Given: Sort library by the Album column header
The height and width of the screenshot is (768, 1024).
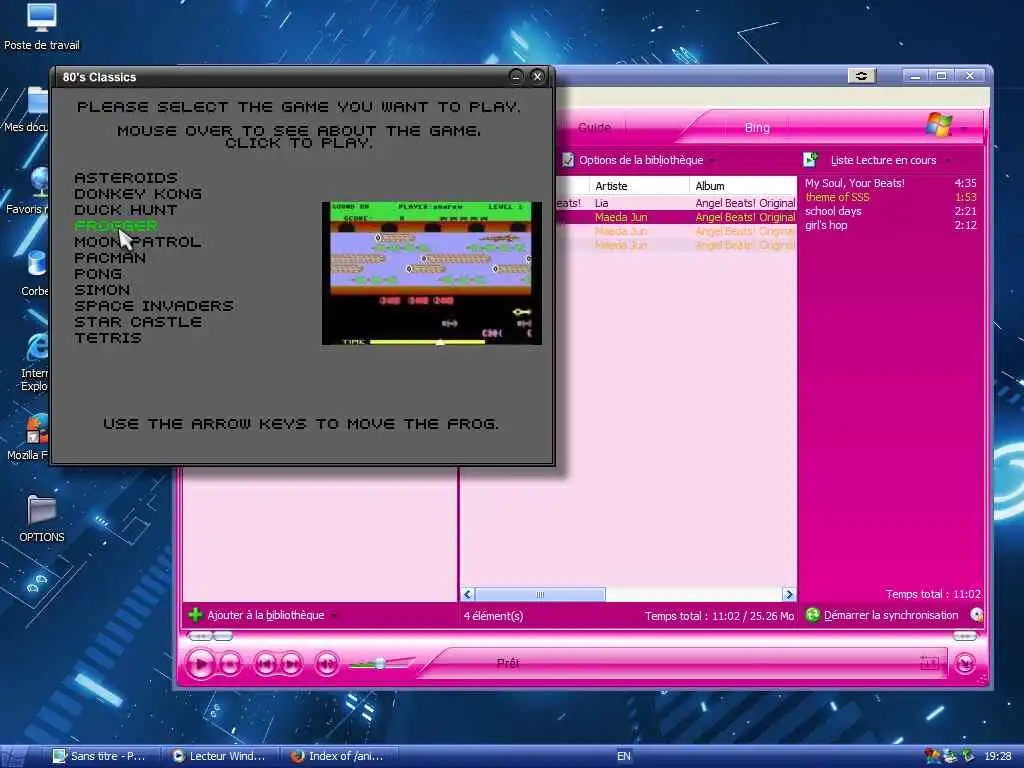Looking at the screenshot, I should [x=743, y=186].
